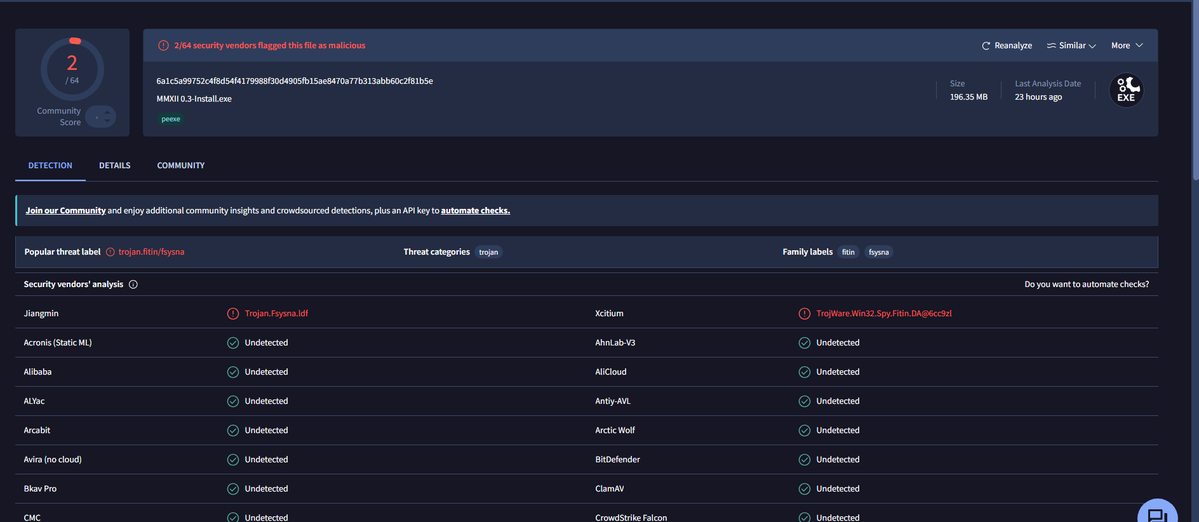
Task: Click the TrojWare.Win32.Spy.Fitin.DA@6cc9zl detection
Action: tap(884, 313)
